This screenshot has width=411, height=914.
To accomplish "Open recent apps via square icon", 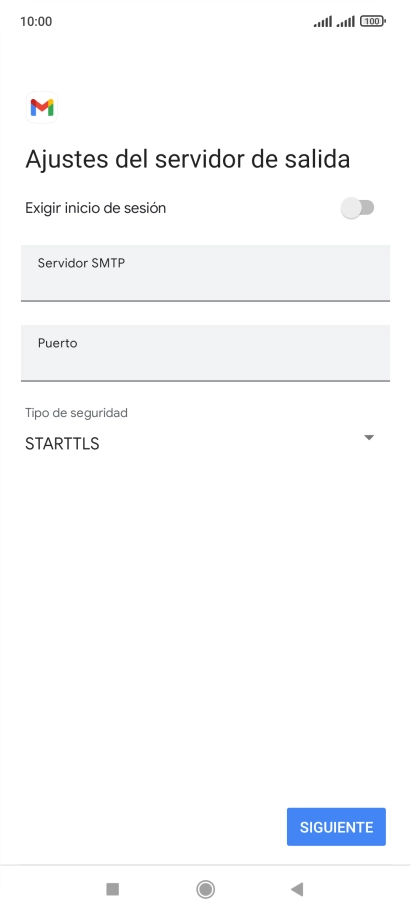I will (113, 889).
